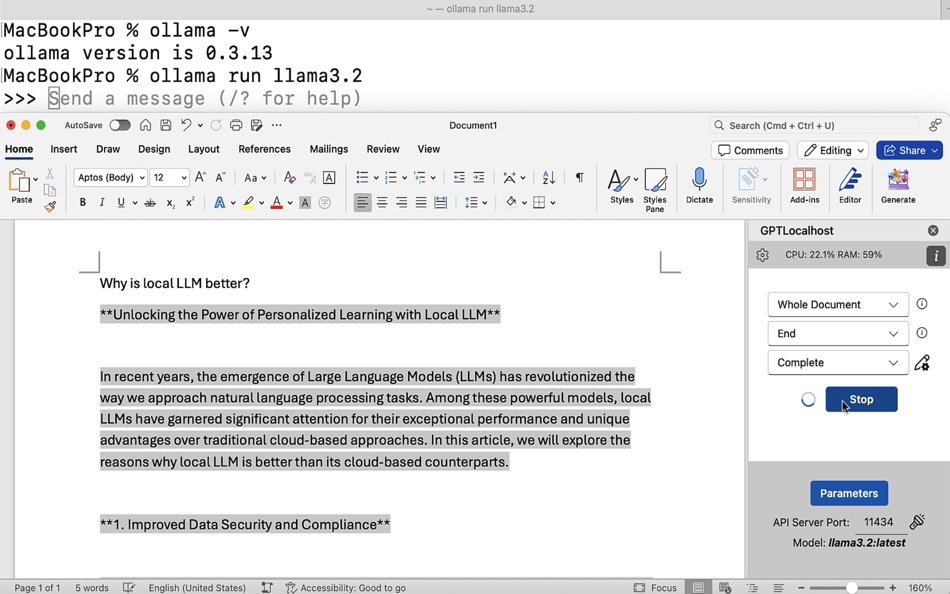This screenshot has width=950, height=594.
Task: Open the Whole Document dropdown in GPTLocalhost
Action: (838, 304)
